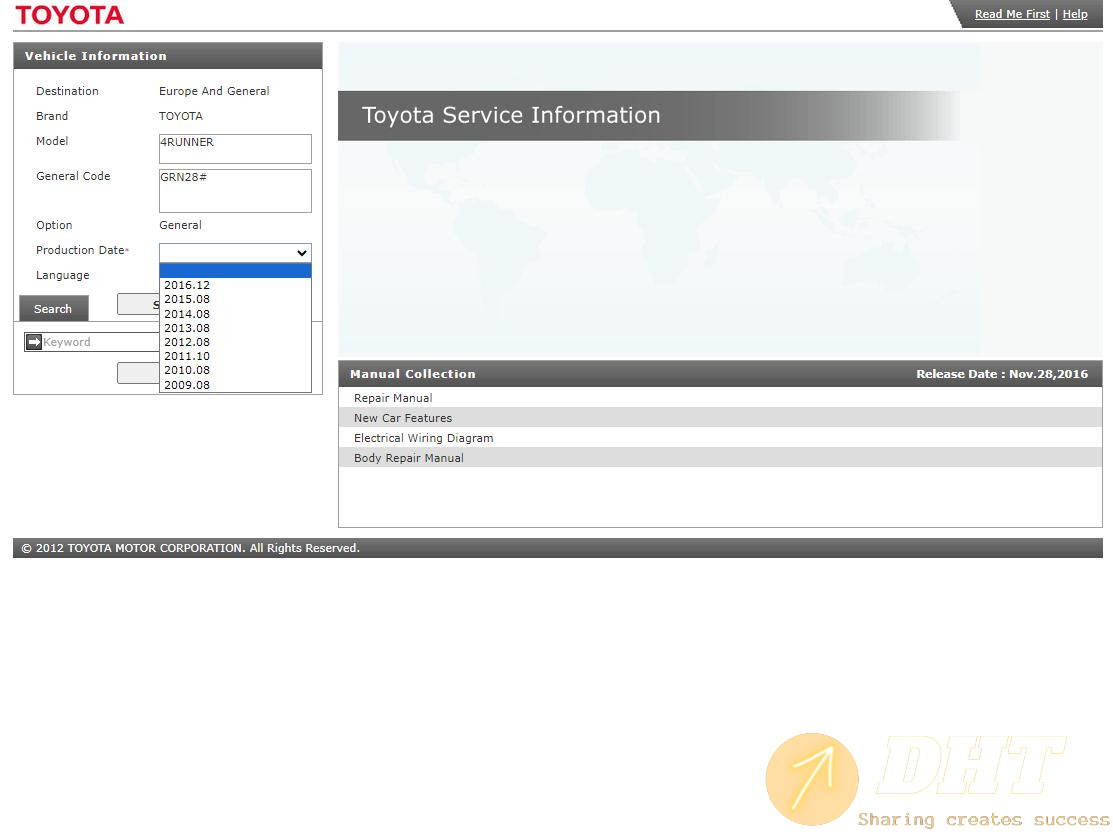
Task: Click the Vehicle Information panel header
Action: tap(168, 55)
